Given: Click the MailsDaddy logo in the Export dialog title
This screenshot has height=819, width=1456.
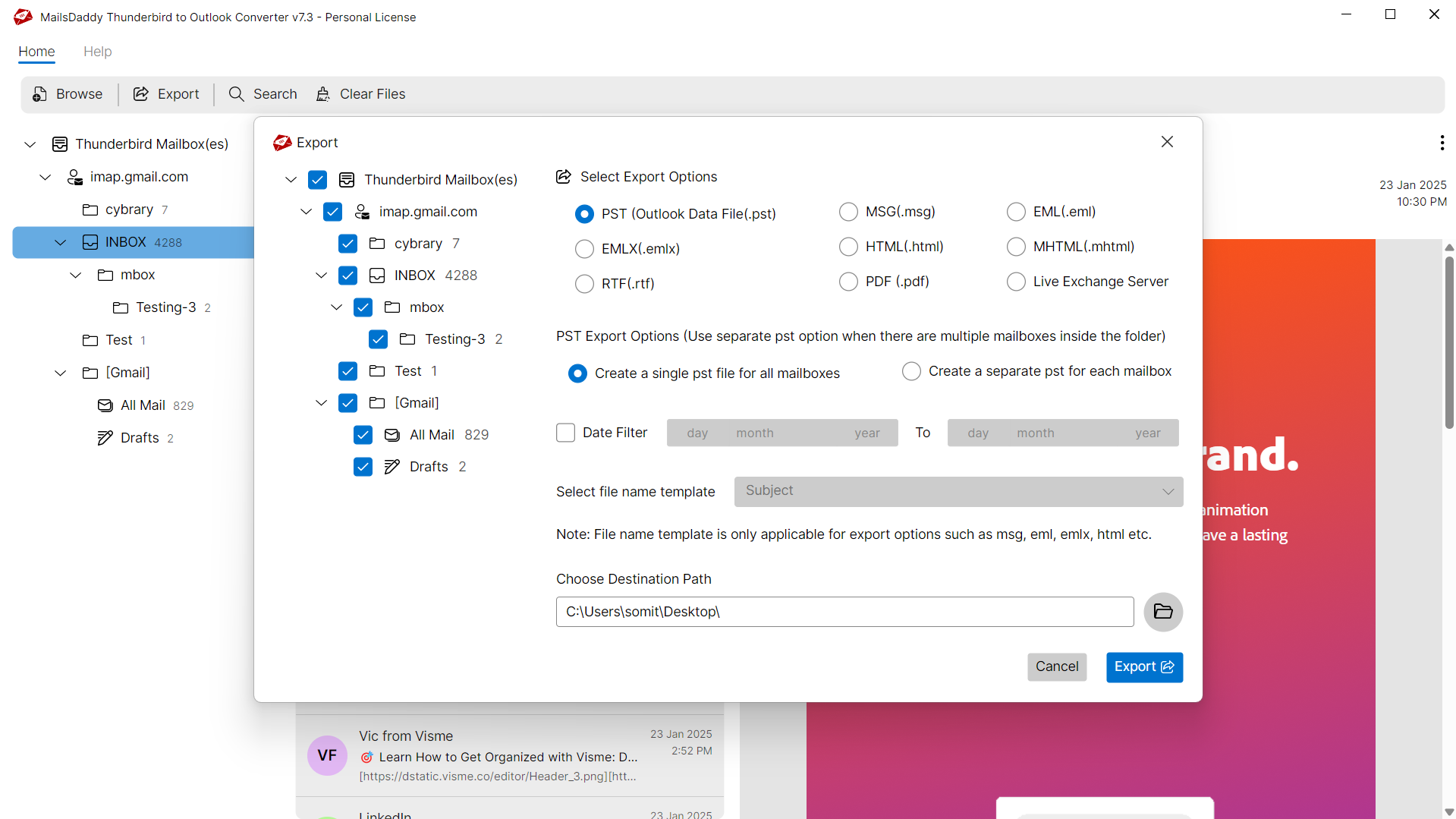Looking at the screenshot, I should [x=282, y=143].
